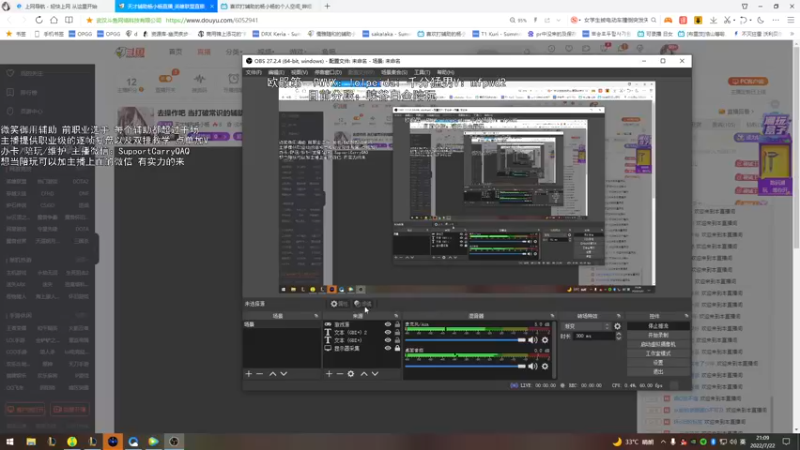Switch to first browser tab 上网导航
The height and width of the screenshot is (450, 800).
[x=58, y=6]
